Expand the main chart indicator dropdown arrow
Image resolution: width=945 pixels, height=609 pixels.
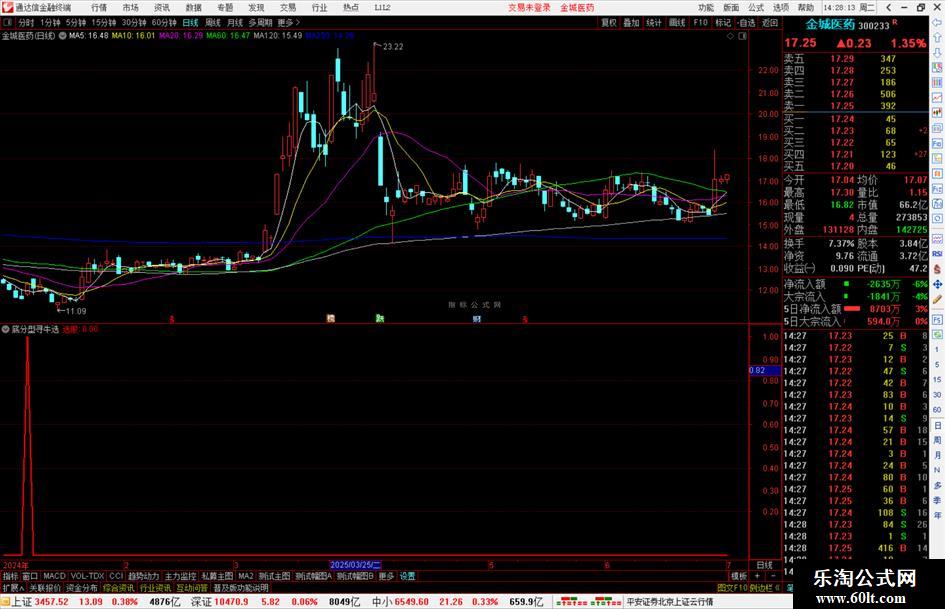(62, 36)
